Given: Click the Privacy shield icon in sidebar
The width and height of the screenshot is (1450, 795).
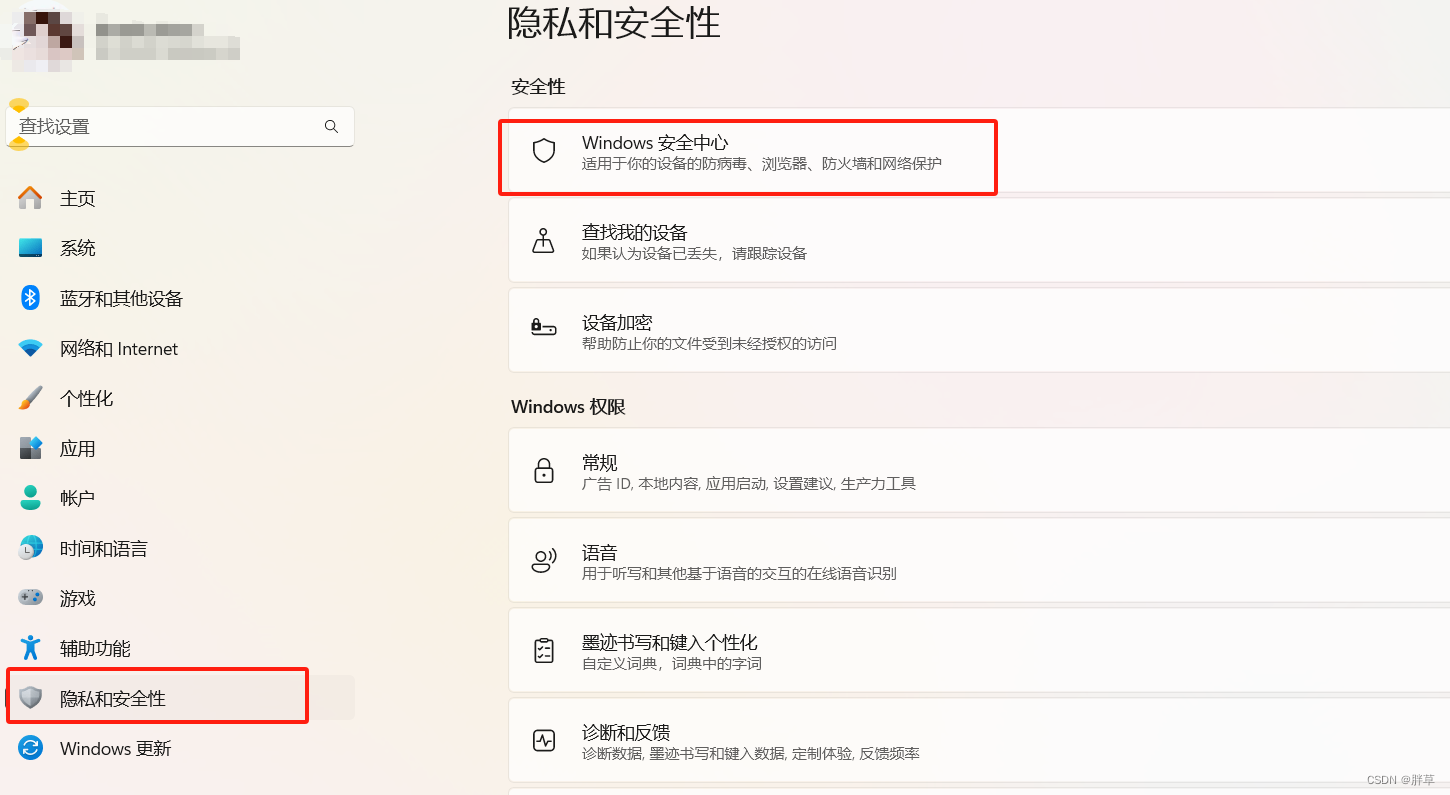Looking at the screenshot, I should tap(30, 698).
